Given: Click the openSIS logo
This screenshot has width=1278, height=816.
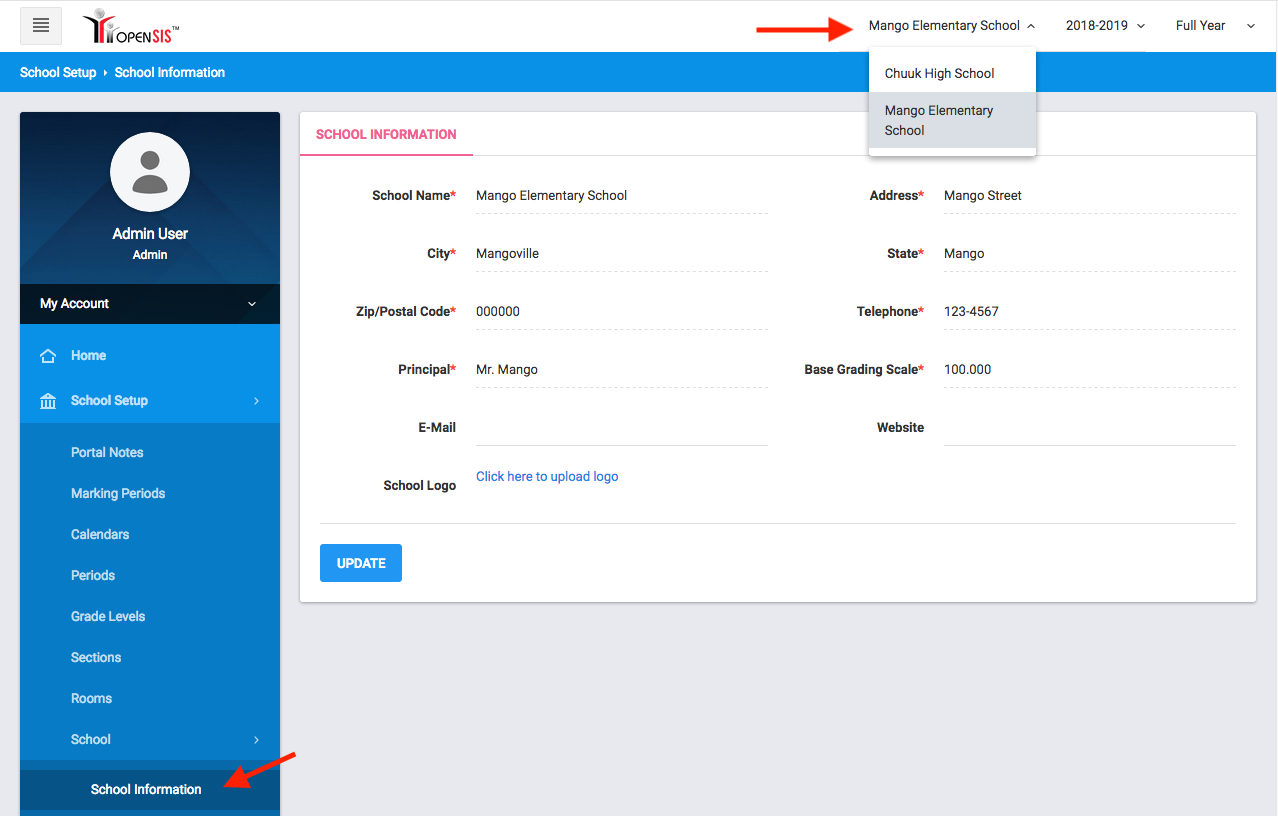Looking at the screenshot, I should [132, 27].
